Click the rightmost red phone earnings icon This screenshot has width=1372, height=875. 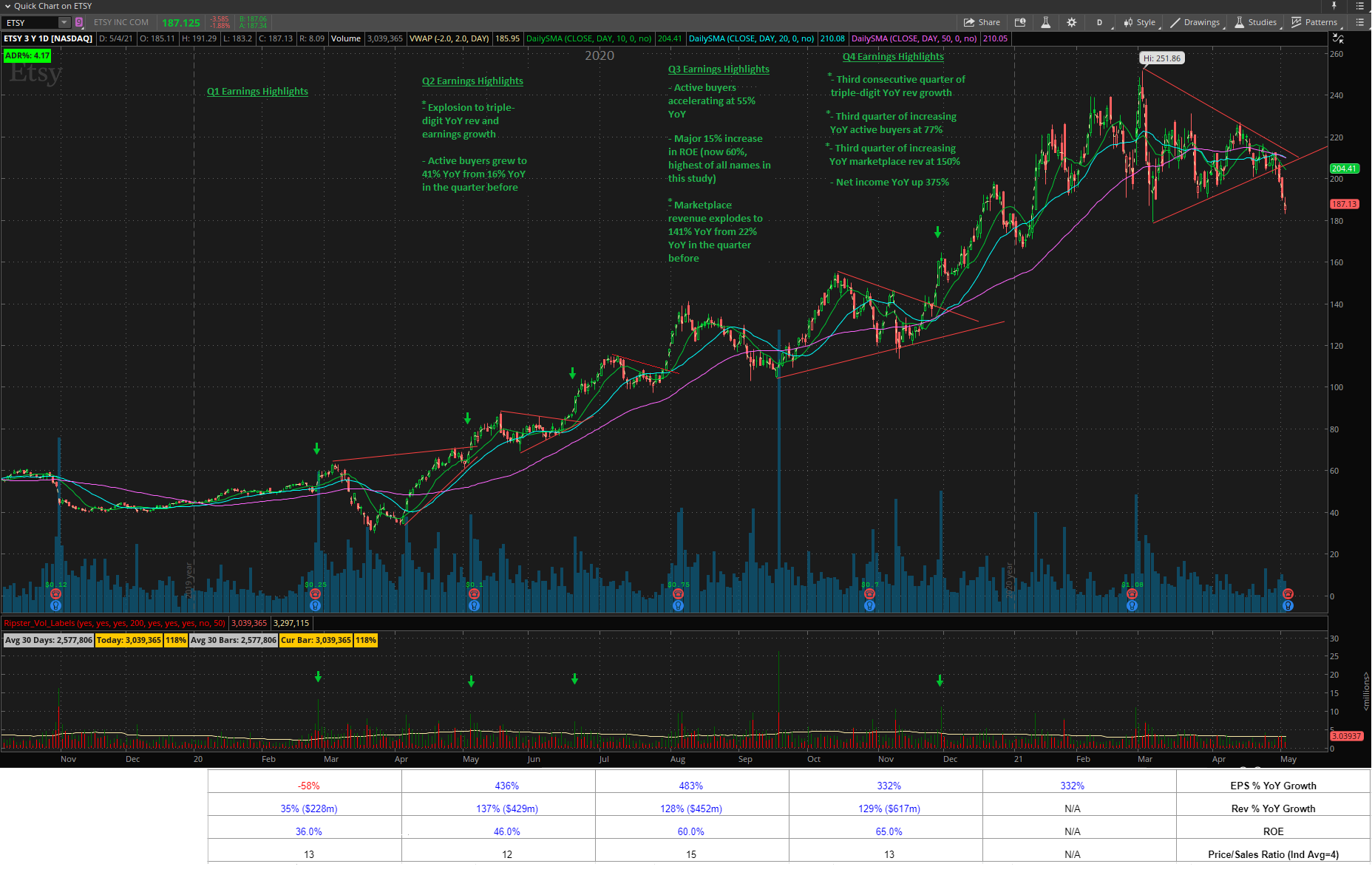[1288, 593]
